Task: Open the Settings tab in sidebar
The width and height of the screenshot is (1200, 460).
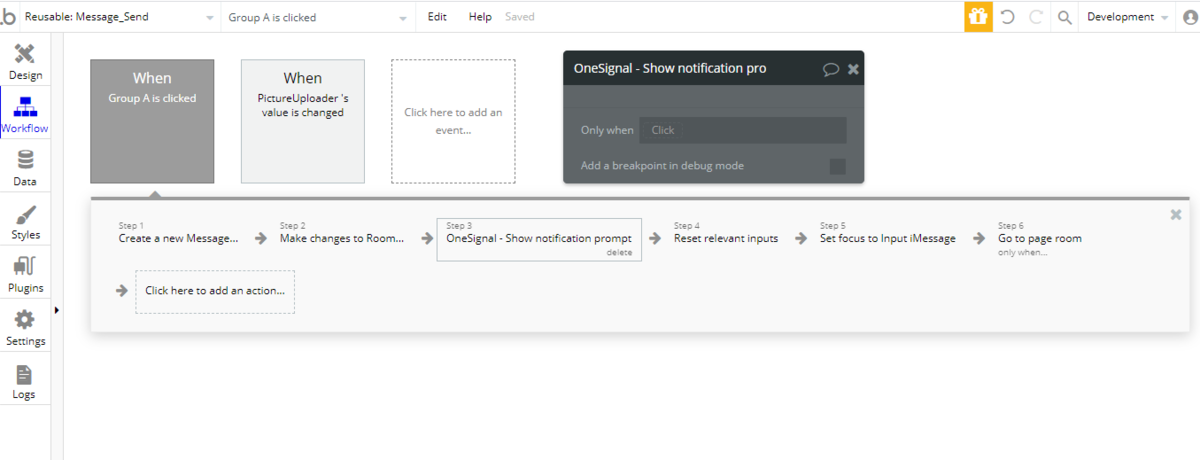Action: point(25,328)
